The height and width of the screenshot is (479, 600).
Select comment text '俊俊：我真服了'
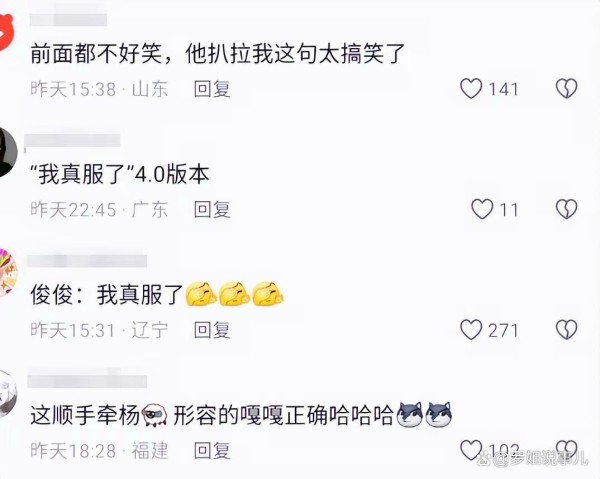tap(107, 295)
